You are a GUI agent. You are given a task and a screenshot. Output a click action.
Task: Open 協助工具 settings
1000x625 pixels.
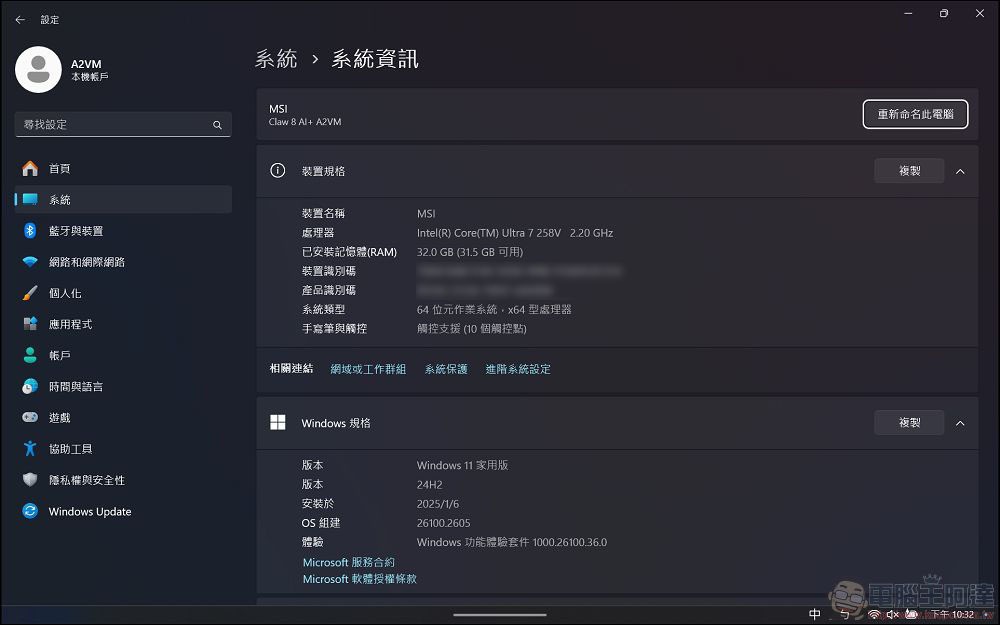(x=123, y=449)
